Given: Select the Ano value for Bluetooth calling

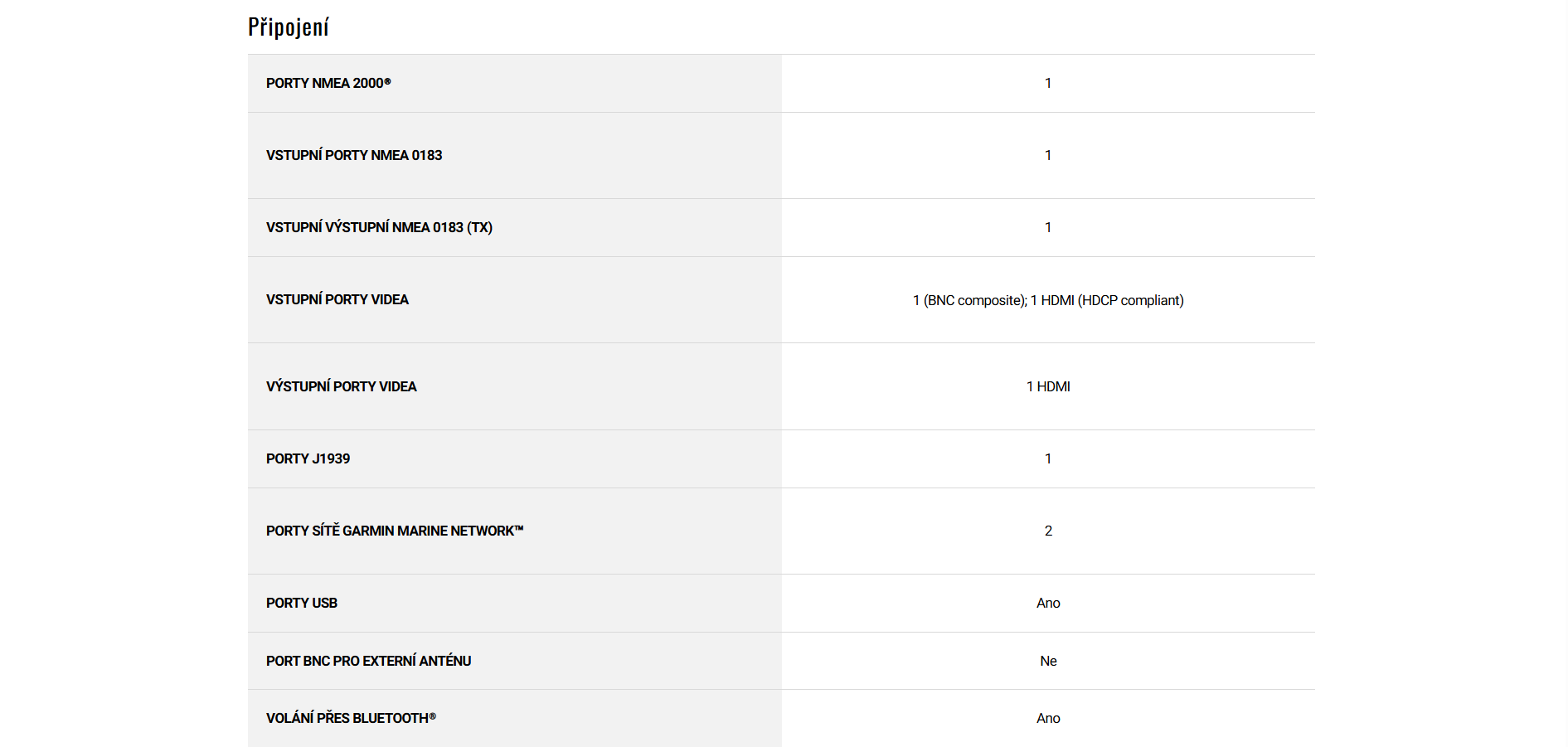Looking at the screenshot, I should coord(1048,718).
